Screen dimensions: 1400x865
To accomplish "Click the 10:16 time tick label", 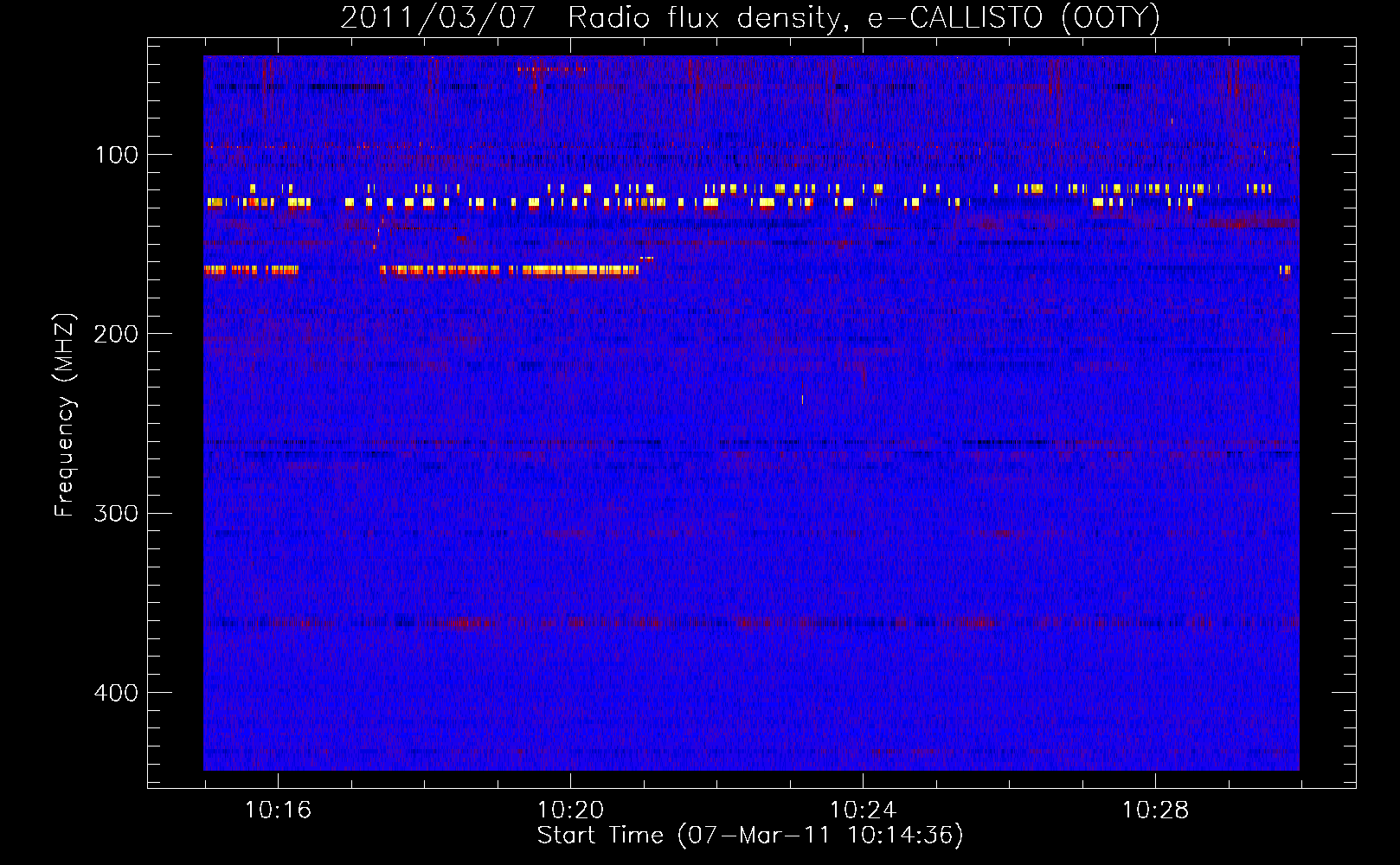I will point(278,811).
